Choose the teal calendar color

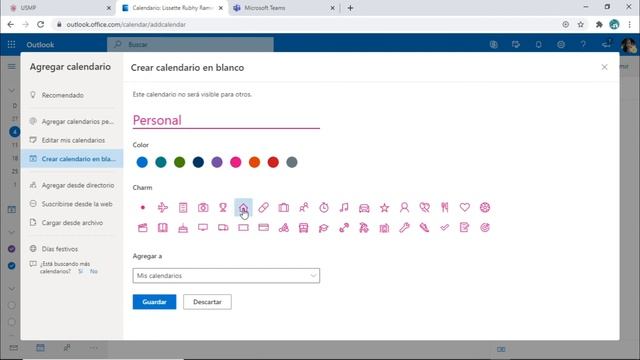click(161, 162)
